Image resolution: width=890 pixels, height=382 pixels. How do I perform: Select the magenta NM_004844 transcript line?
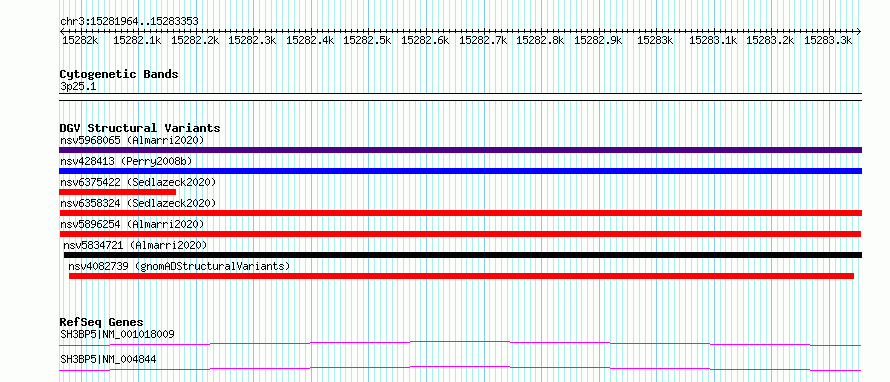tap(460, 368)
